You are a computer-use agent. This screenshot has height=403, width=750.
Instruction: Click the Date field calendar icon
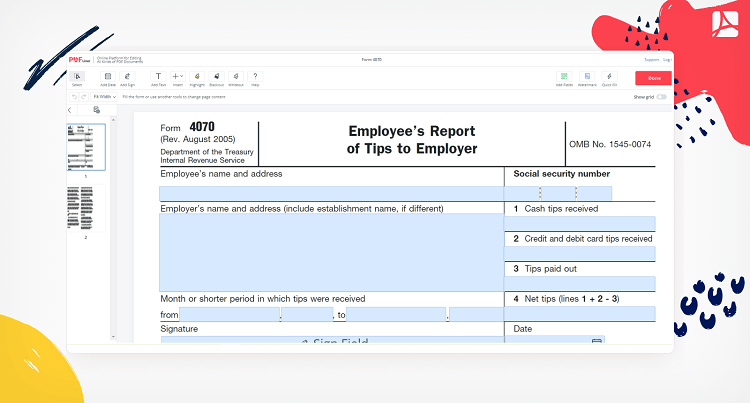[x=596, y=340]
